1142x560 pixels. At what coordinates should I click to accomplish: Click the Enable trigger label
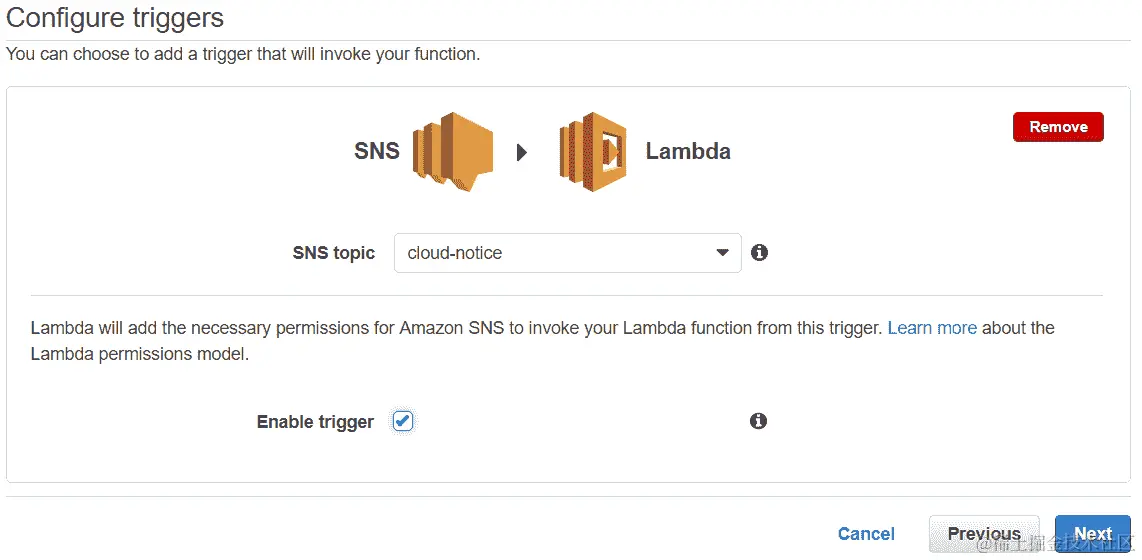click(x=315, y=422)
